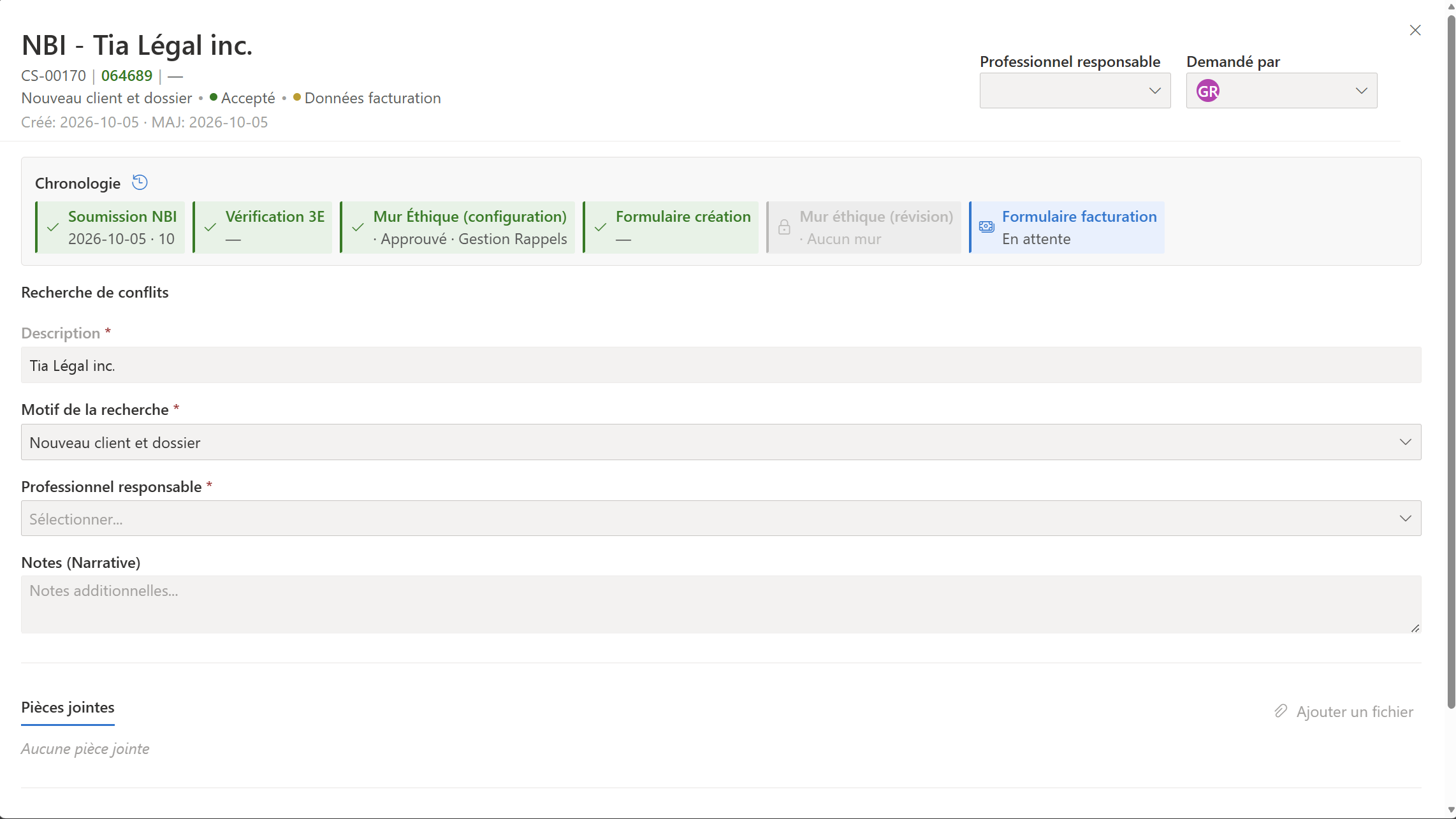Screen dimensions: 1456x819
Task: Select the Formulaire facturation step
Action: tap(1067, 228)
